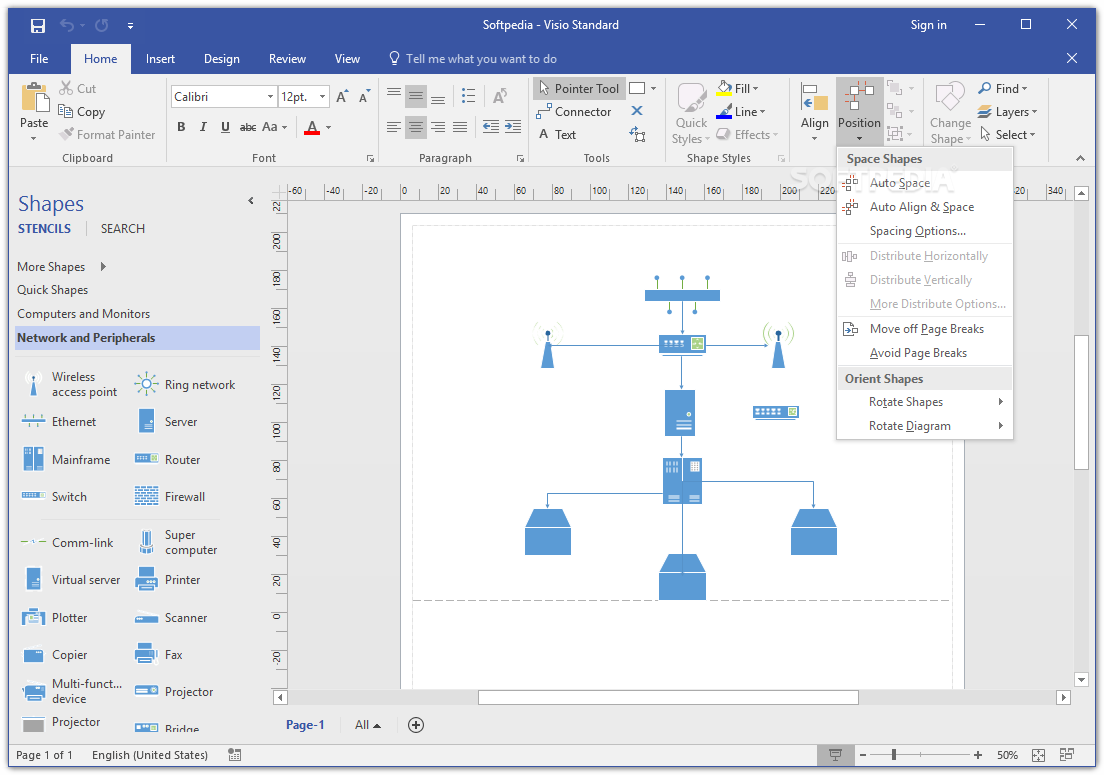Choose Auto Align & Space menu item
Image resolution: width=1104 pixels, height=775 pixels.
coord(921,207)
